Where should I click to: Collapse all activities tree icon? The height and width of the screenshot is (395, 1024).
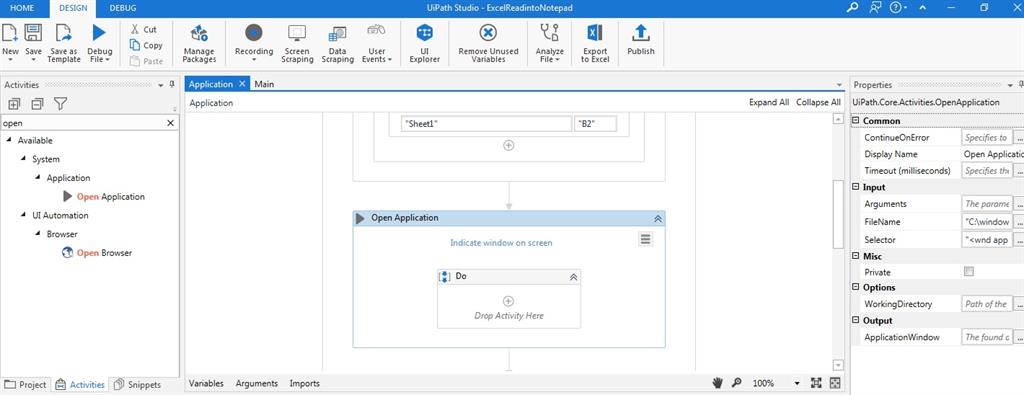point(37,104)
